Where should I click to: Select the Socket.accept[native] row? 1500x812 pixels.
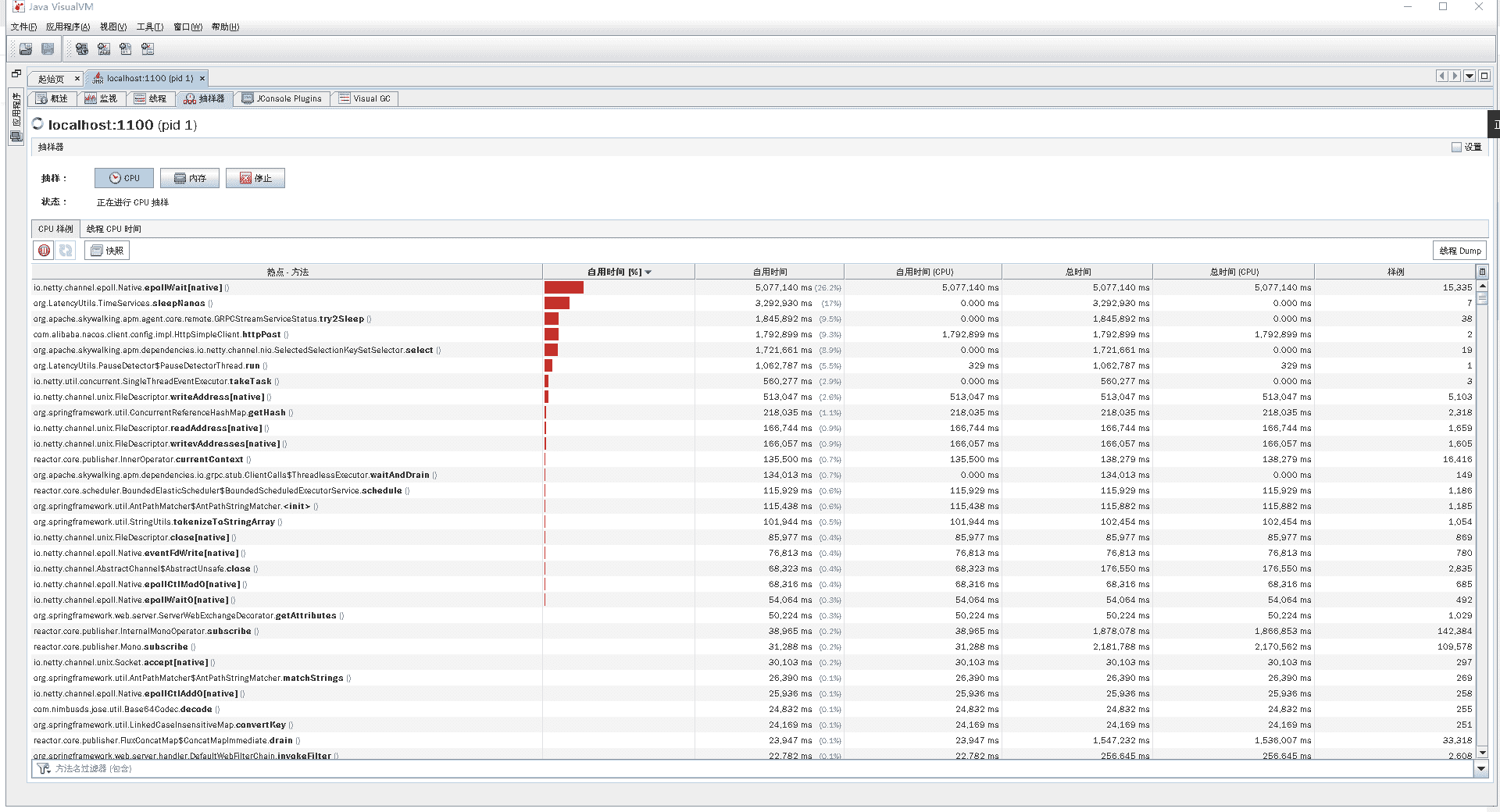(x=753, y=662)
